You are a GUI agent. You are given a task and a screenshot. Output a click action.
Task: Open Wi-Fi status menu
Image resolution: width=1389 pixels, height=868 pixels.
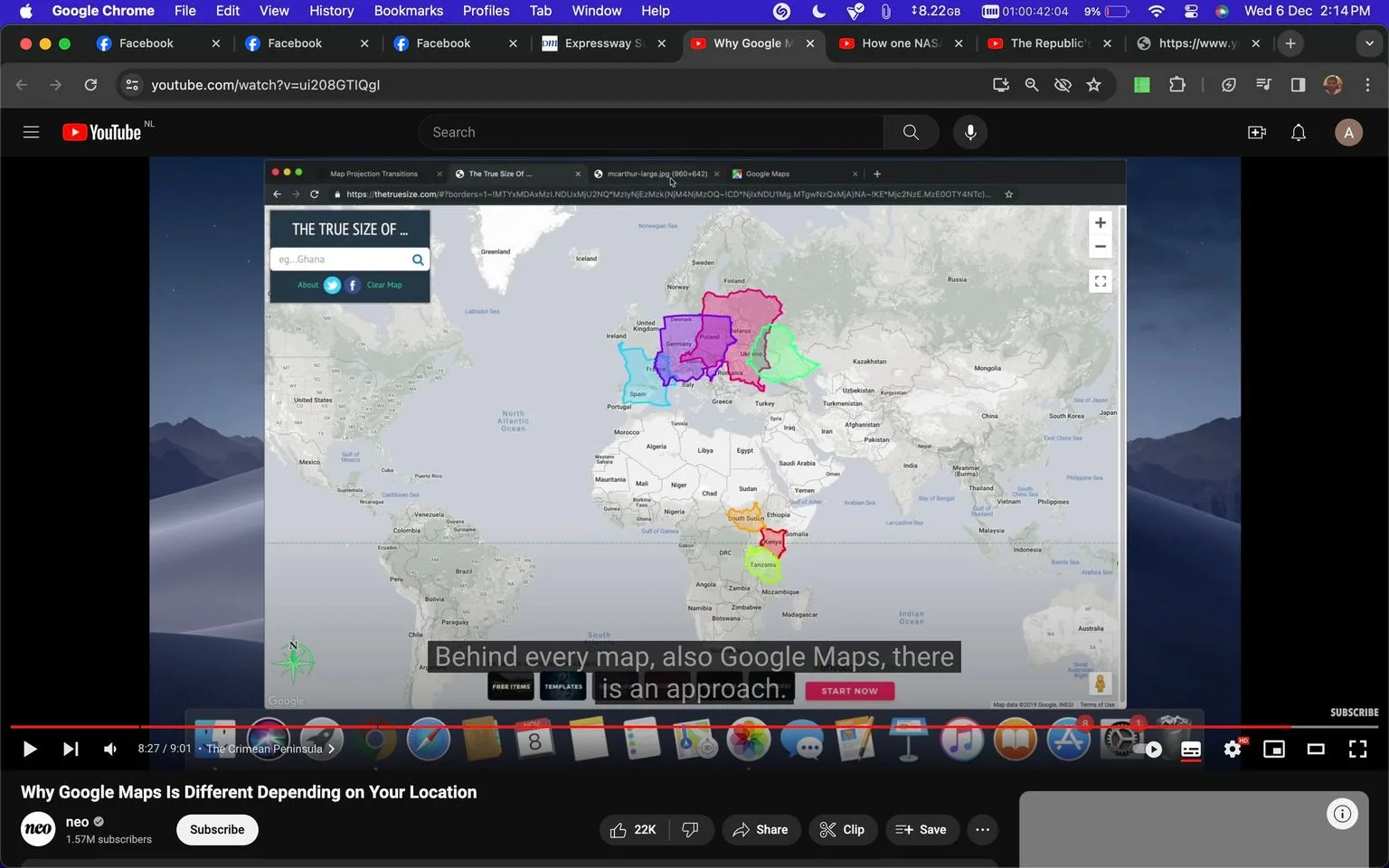coord(1157,11)
